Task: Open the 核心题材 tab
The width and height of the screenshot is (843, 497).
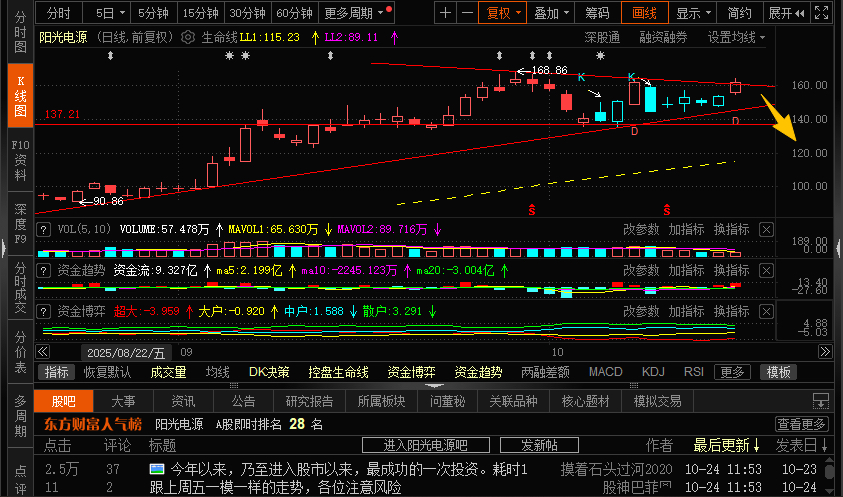Action: [585, 401]
